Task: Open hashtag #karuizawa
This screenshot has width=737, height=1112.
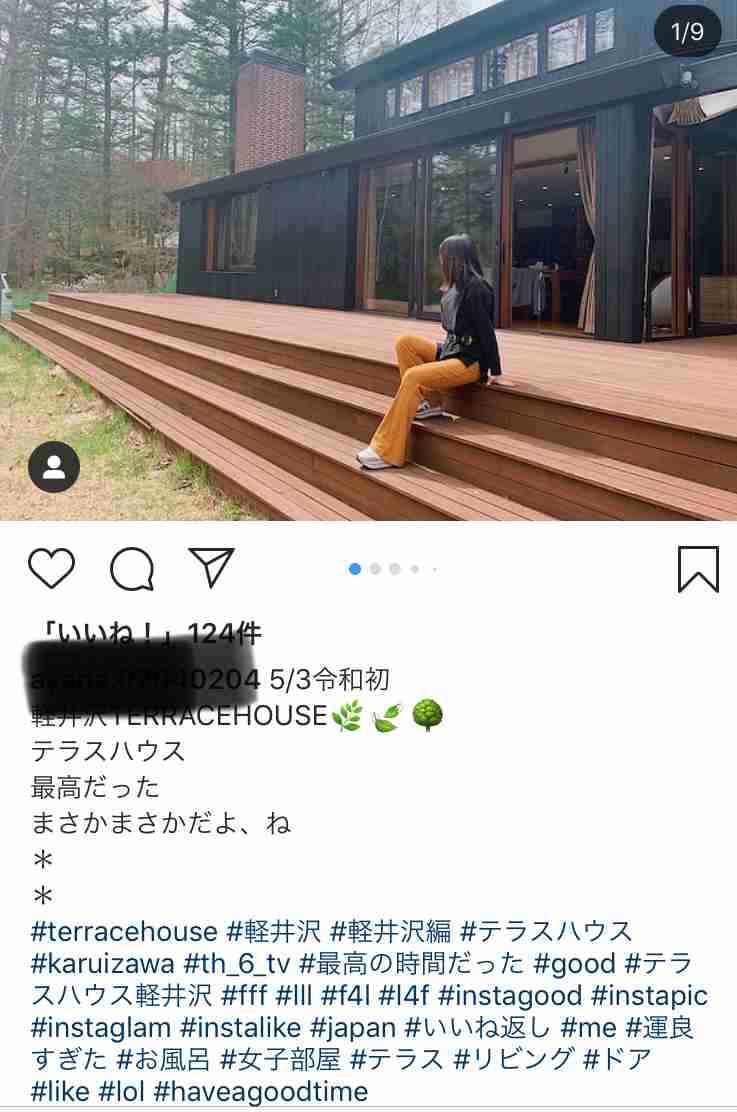Action: (x=103, y=964)
